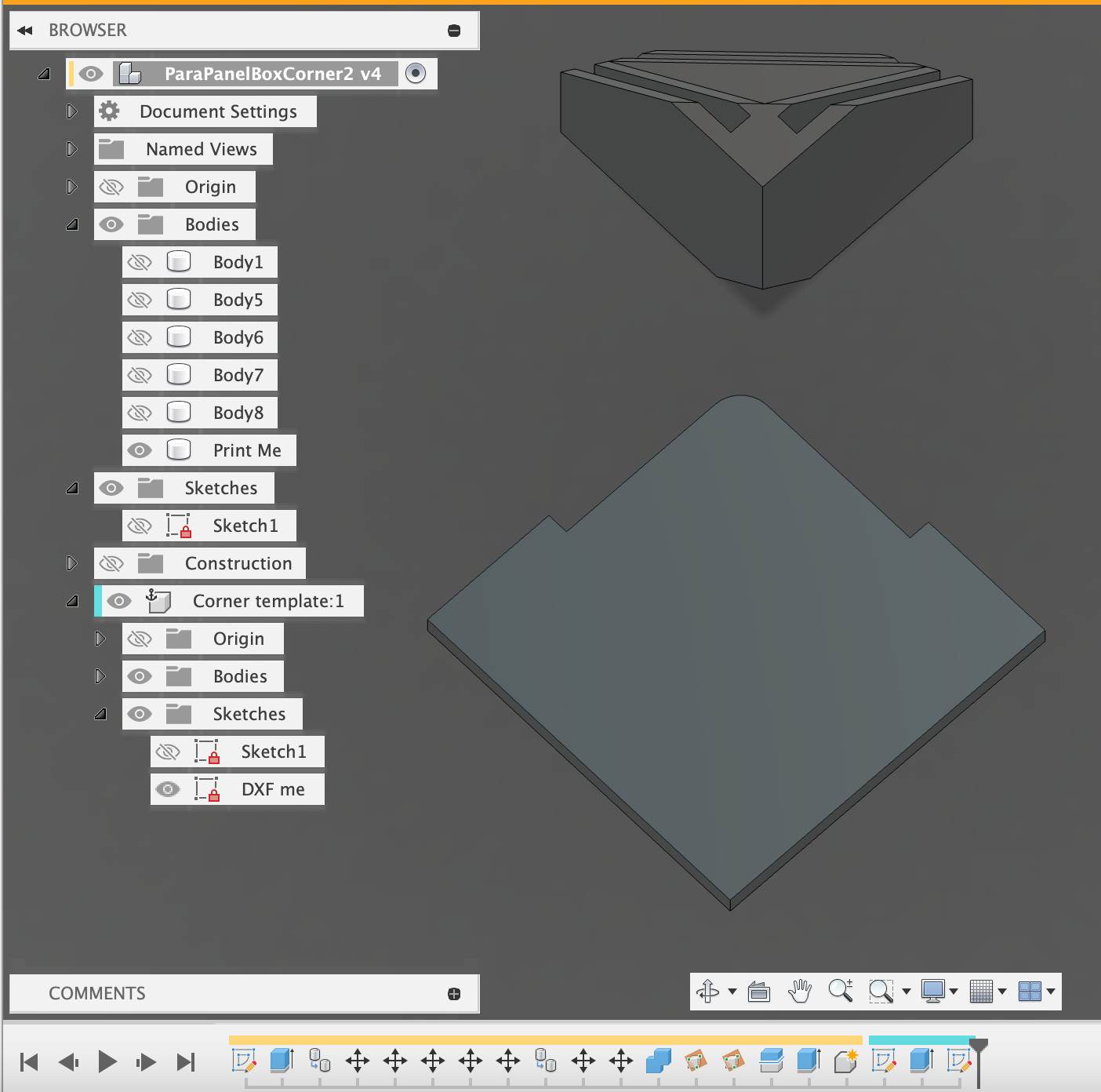
Task: Select the Named Views folder
Action: pyautogui.click(x=201, y=149)
